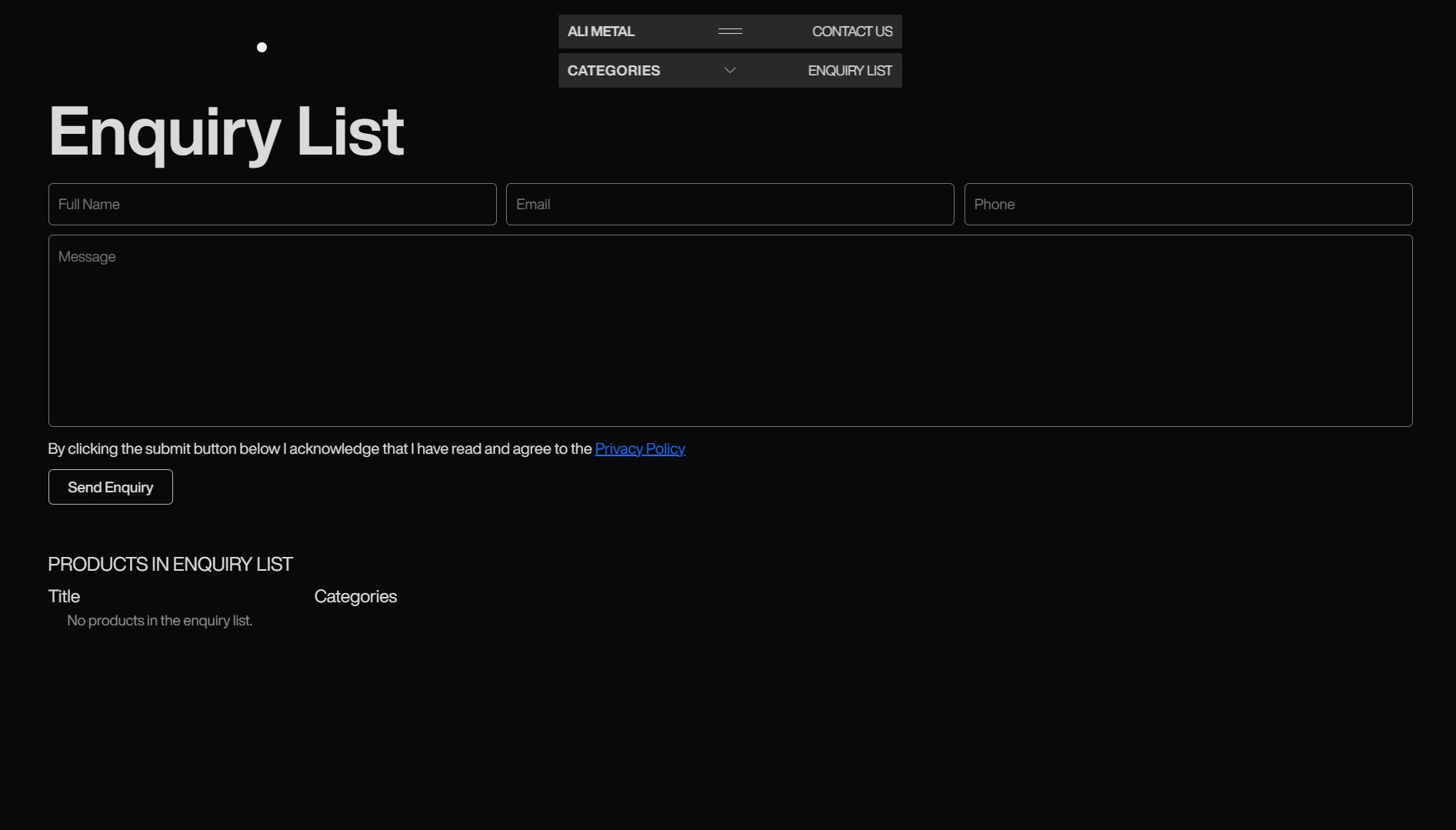The image size is (1456, 830).
Task: Click the Message placeholder text
Action: (87, 257)
